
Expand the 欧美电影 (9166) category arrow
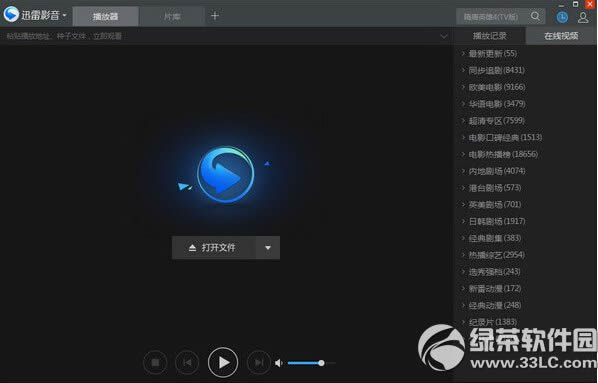click(x=463, y=87)
